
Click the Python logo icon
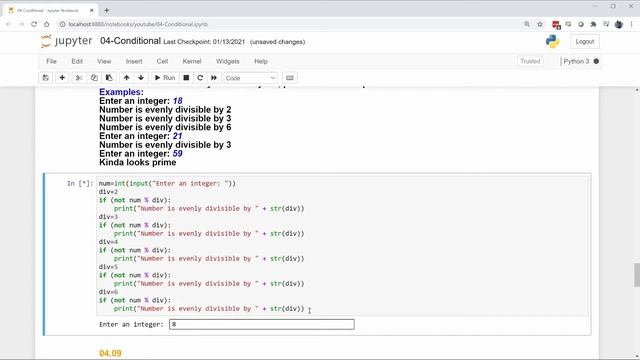552,41
